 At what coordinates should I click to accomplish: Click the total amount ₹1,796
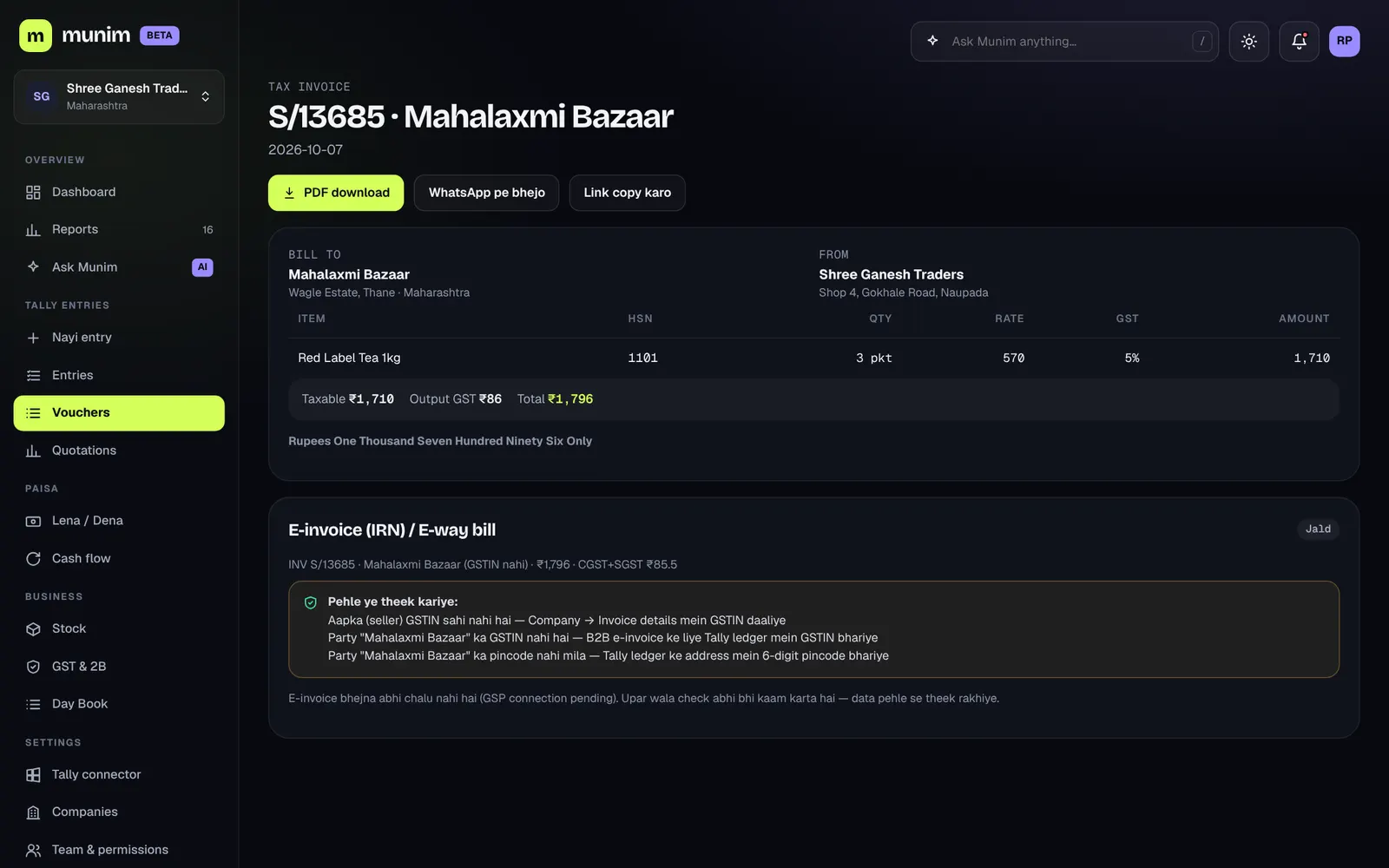570,399
